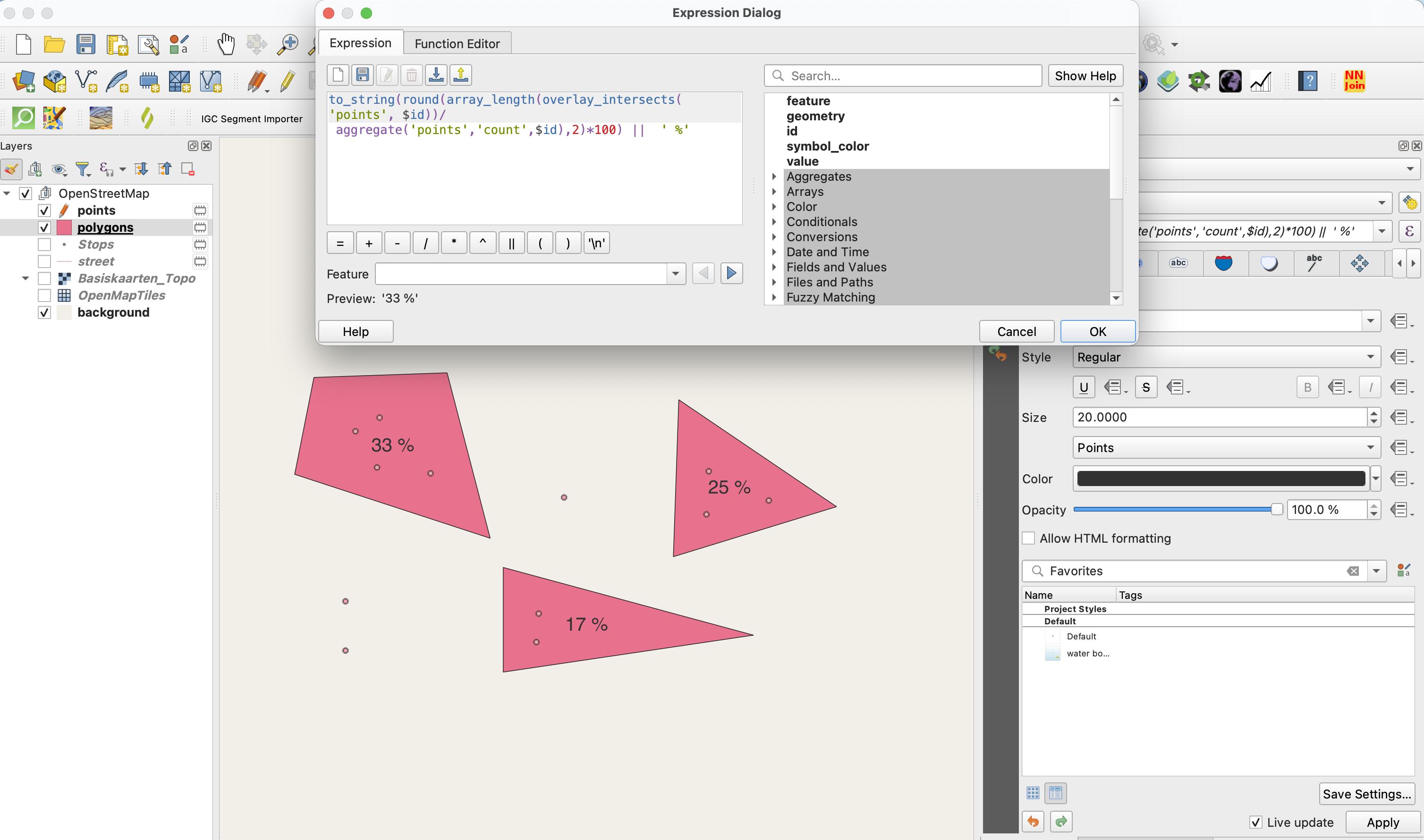Select polygons layer in Layers panel
Screen dimensions: 1424x840
(105, 227)
